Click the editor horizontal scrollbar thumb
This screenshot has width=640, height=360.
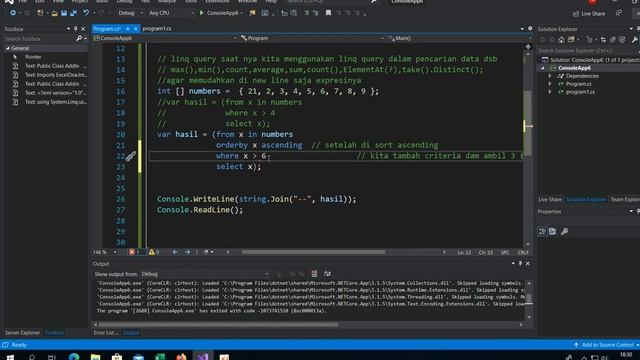(x=313, y=252)
